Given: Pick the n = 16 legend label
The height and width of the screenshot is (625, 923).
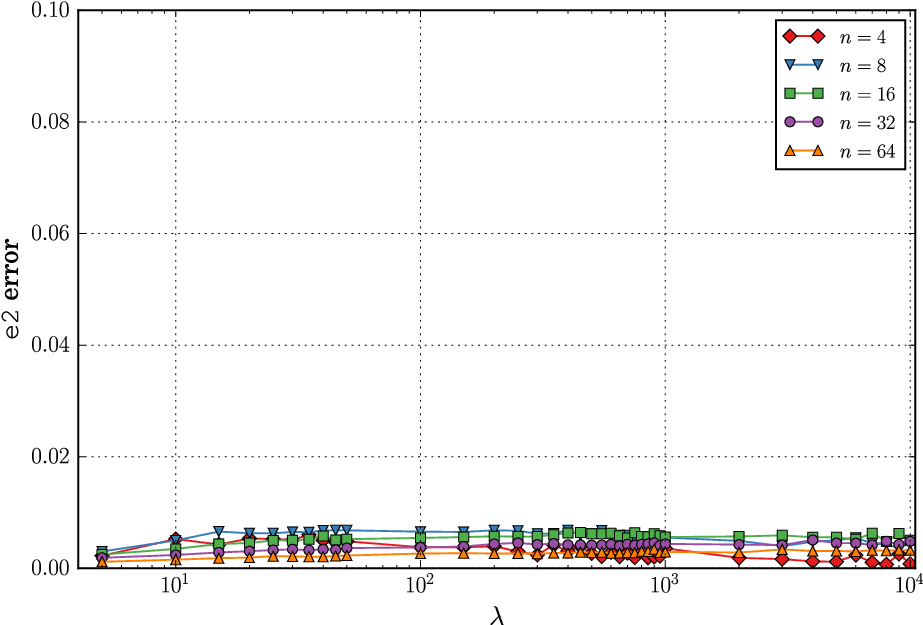Looking at the screenshot, I should [x=867, y=94].
